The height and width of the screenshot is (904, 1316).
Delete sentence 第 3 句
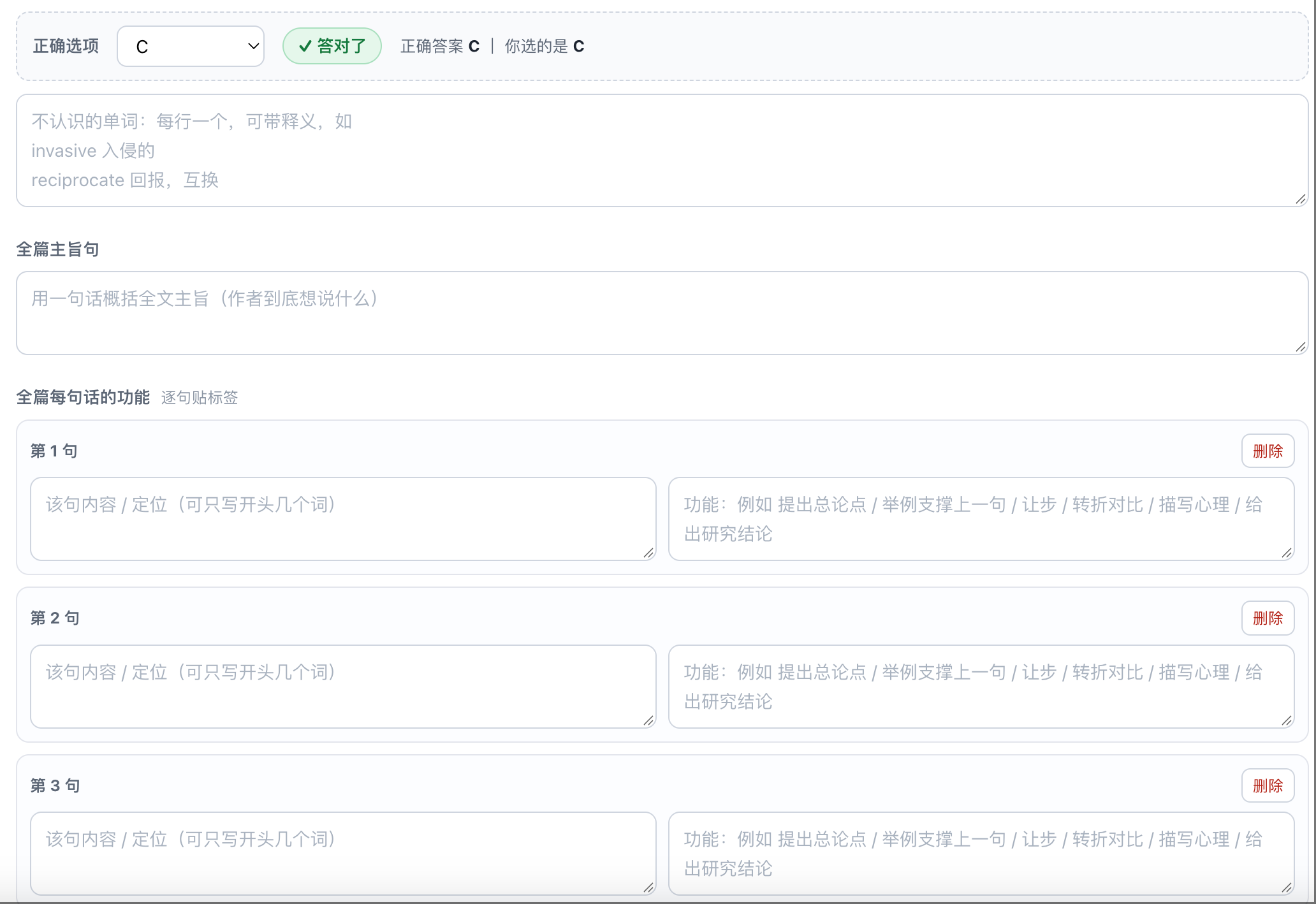1268,786
